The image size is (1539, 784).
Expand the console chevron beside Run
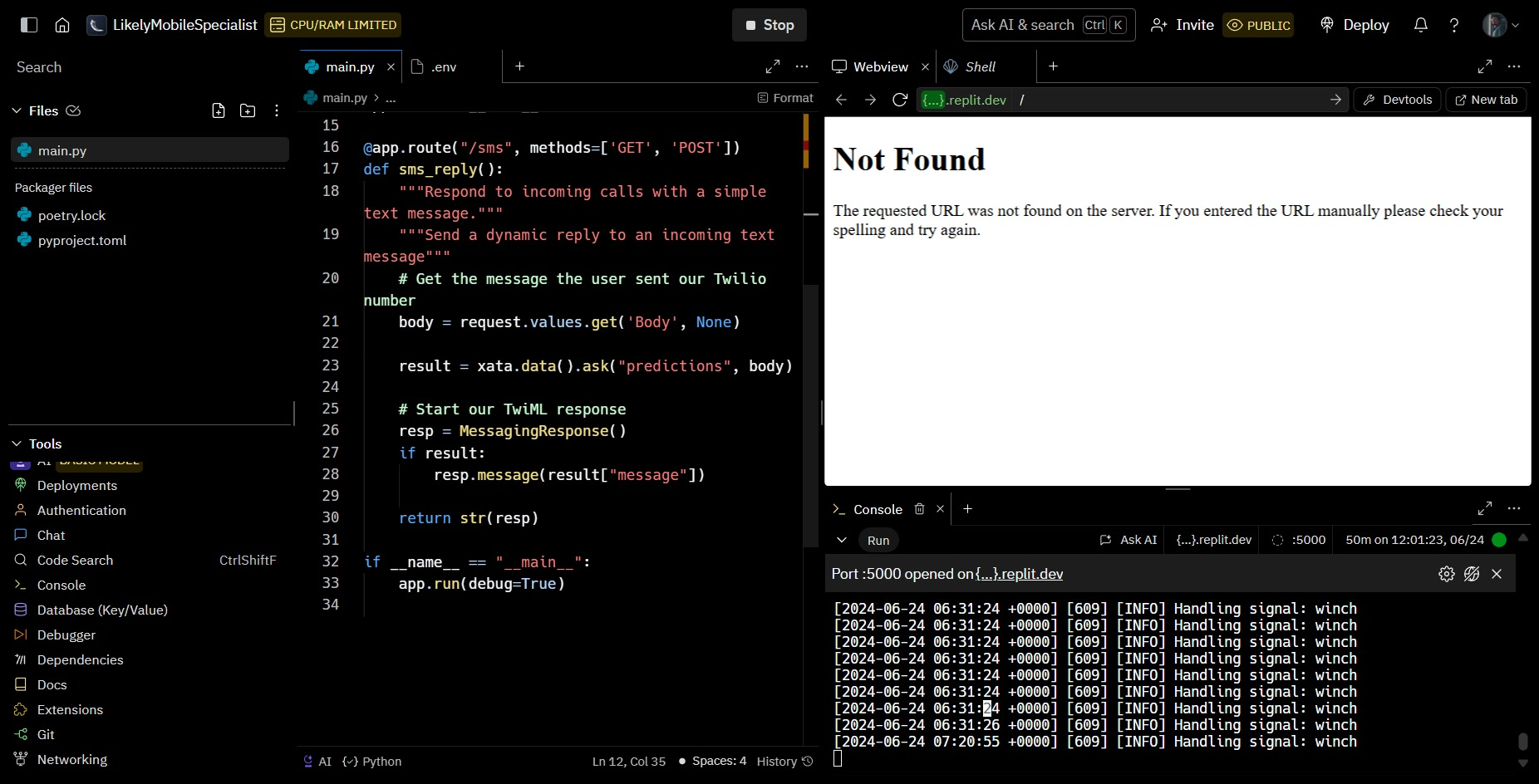tap(842, 540)
